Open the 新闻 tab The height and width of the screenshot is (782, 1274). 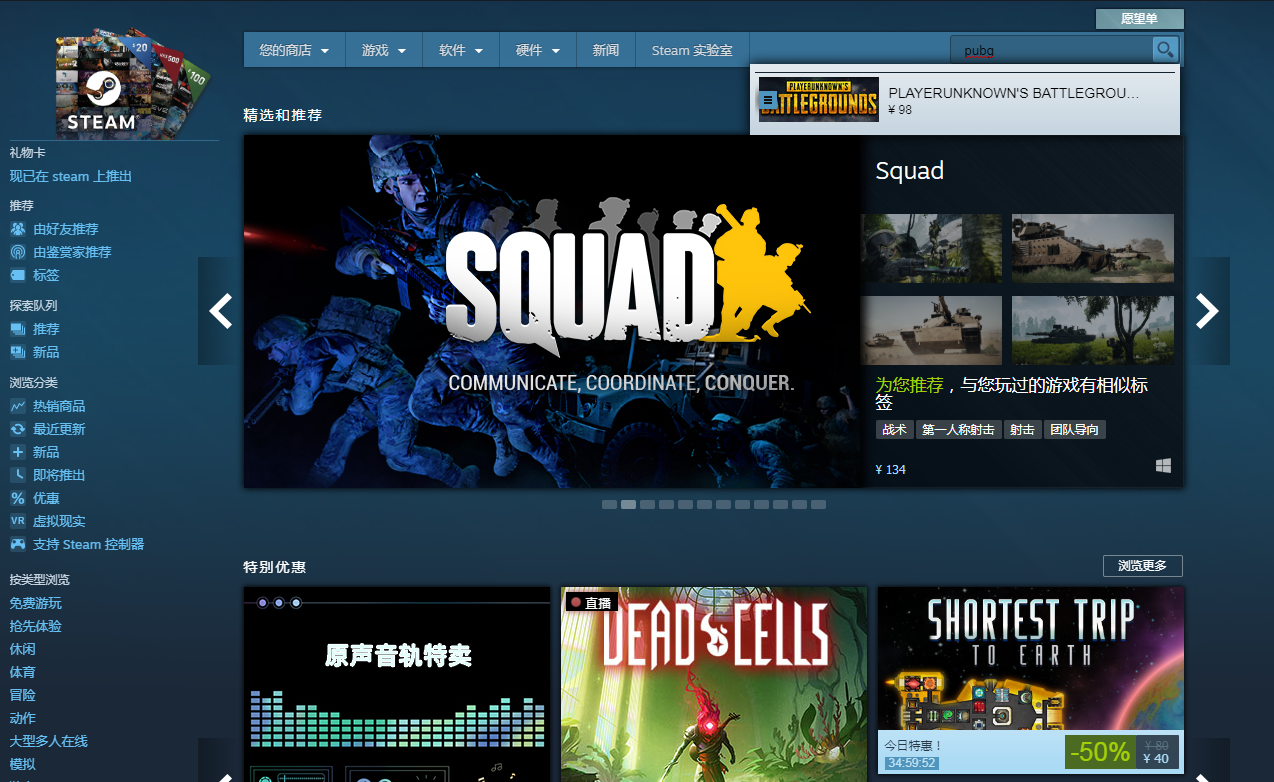coord(606,50)
